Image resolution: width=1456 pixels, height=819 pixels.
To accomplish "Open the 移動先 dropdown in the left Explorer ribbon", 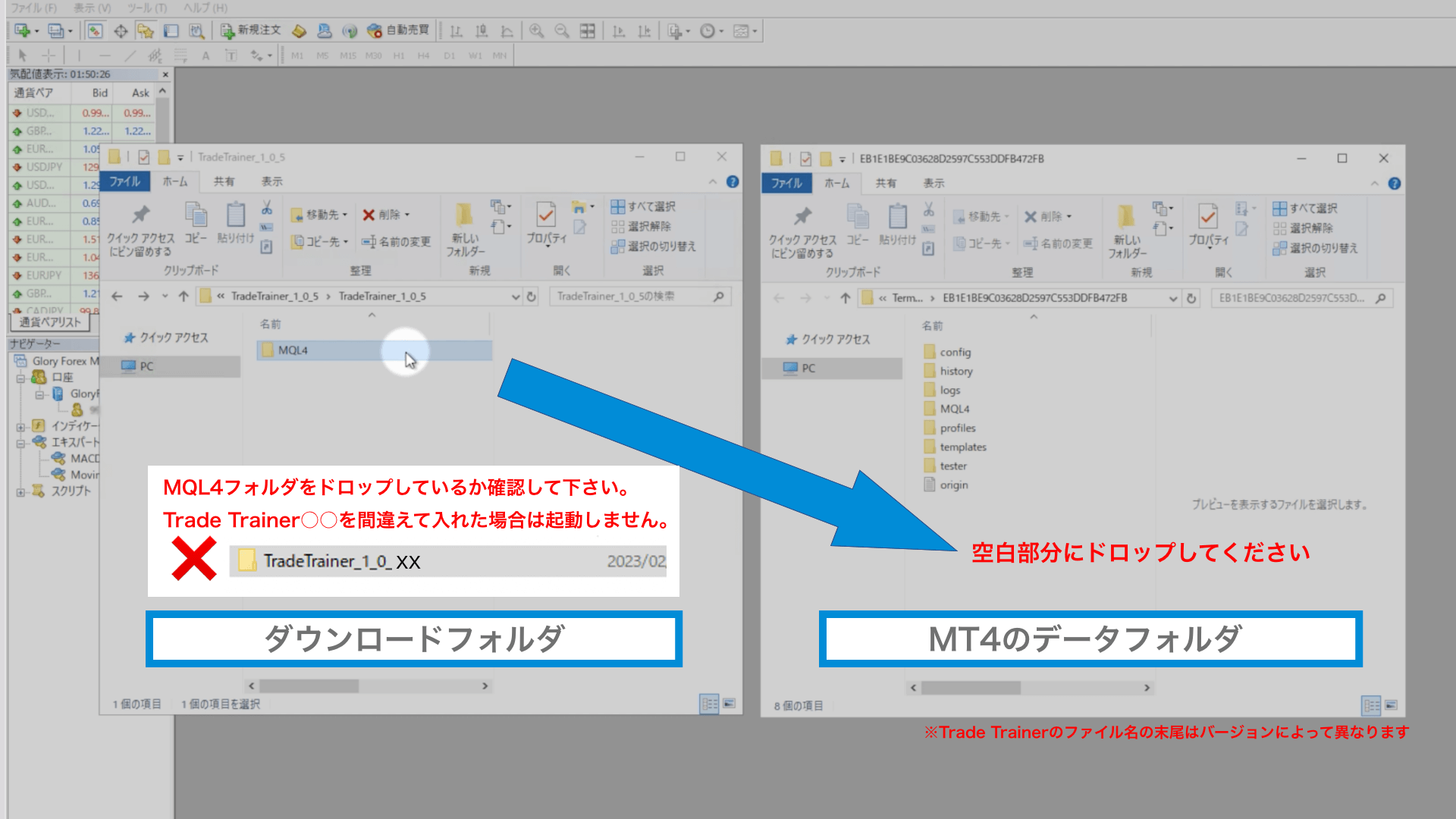I will click(x=321, y=215).
